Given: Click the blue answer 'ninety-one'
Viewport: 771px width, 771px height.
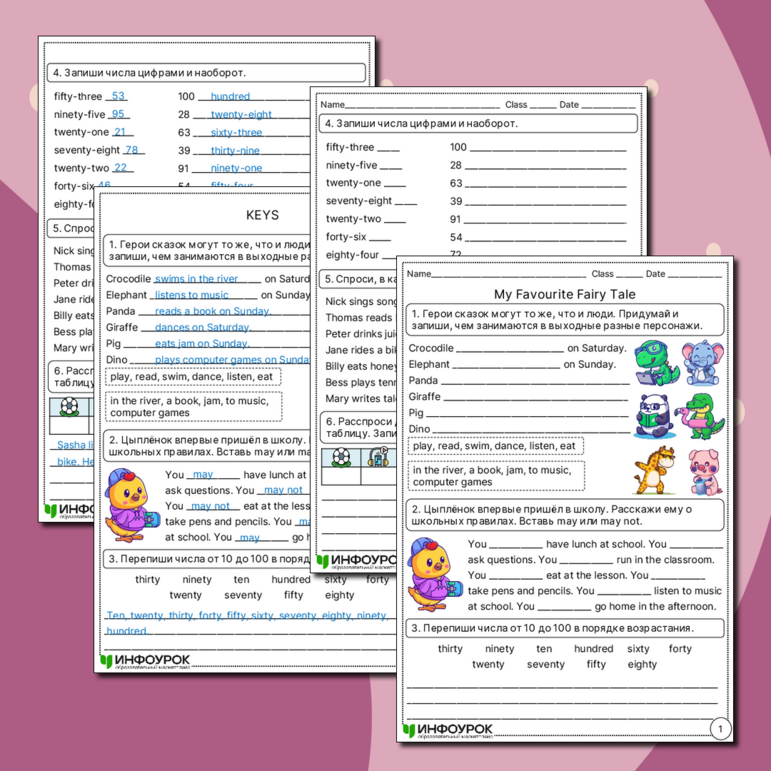Looking at the screenshot, I should tap(237, 168).
